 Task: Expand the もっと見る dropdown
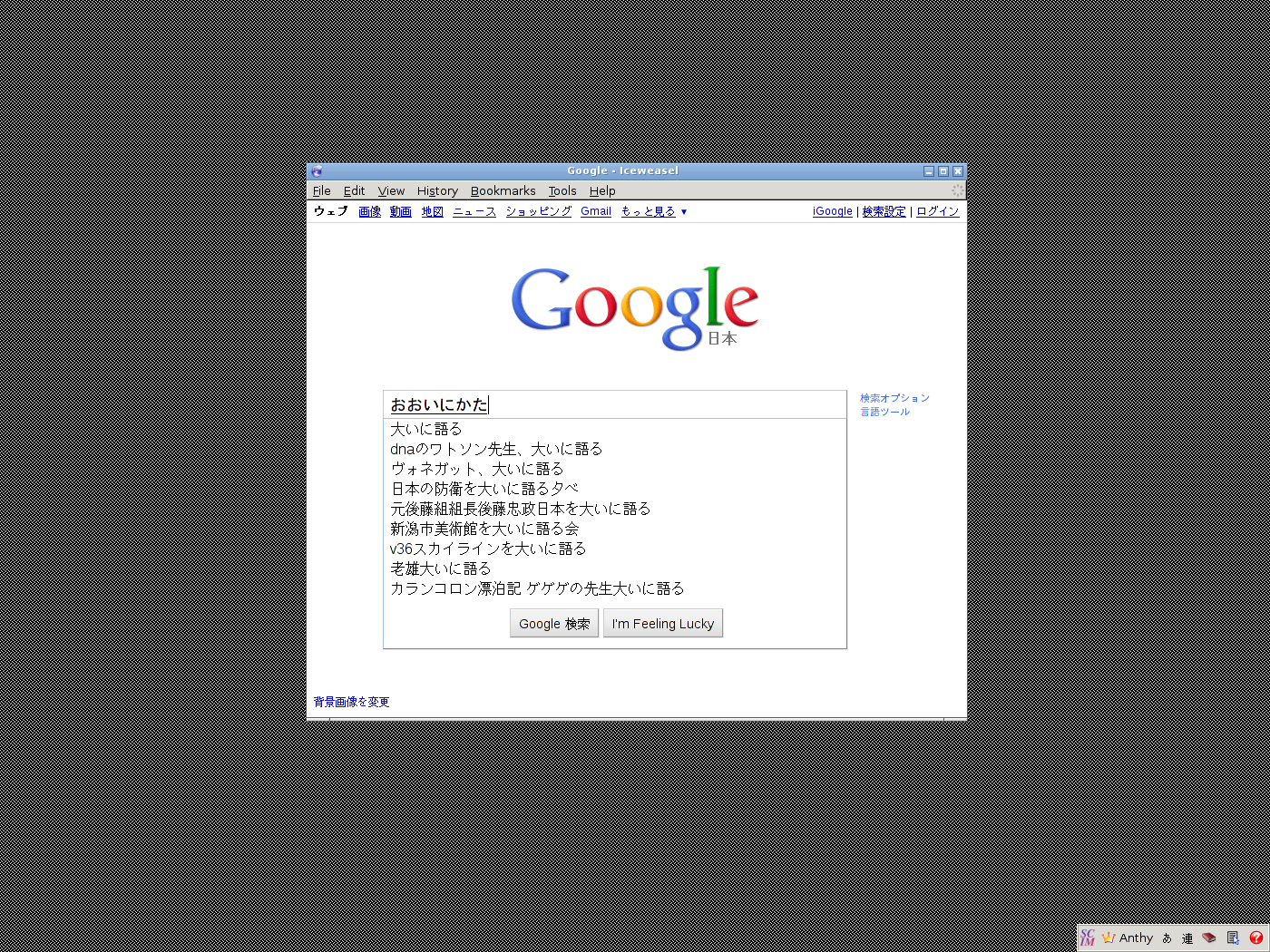(x=654, y=211)
